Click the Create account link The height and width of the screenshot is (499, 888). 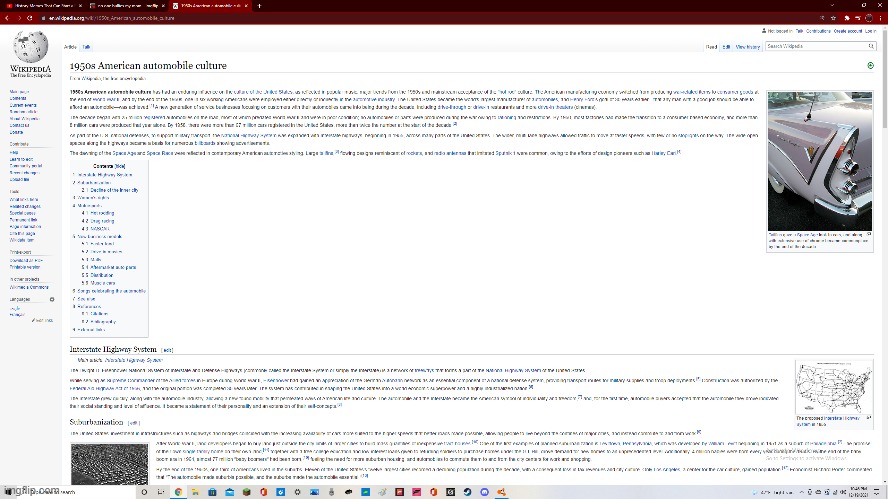tap(847, 31)
